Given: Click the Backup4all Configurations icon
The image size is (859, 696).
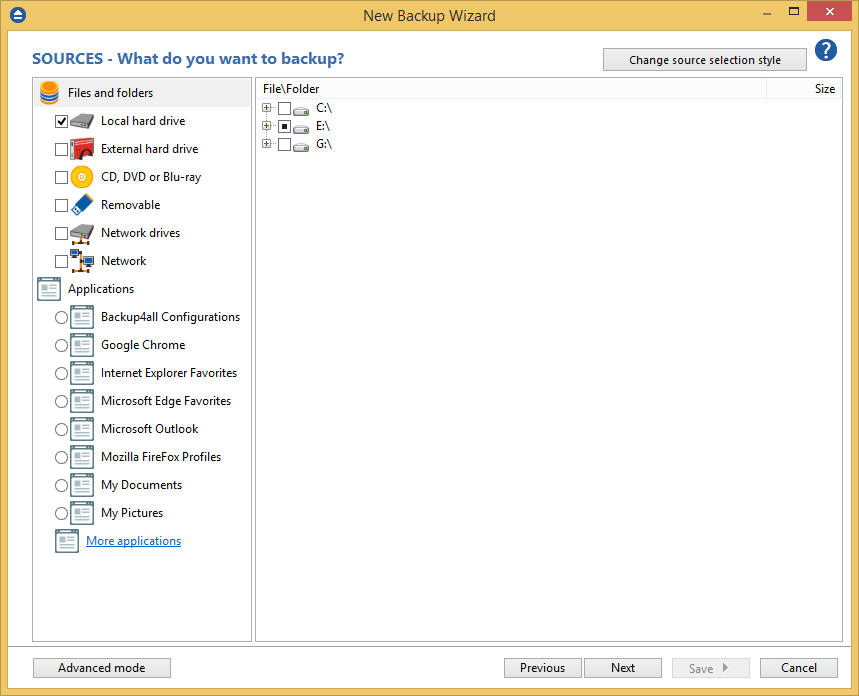Looking at the screenshot, I should [82, 317].
